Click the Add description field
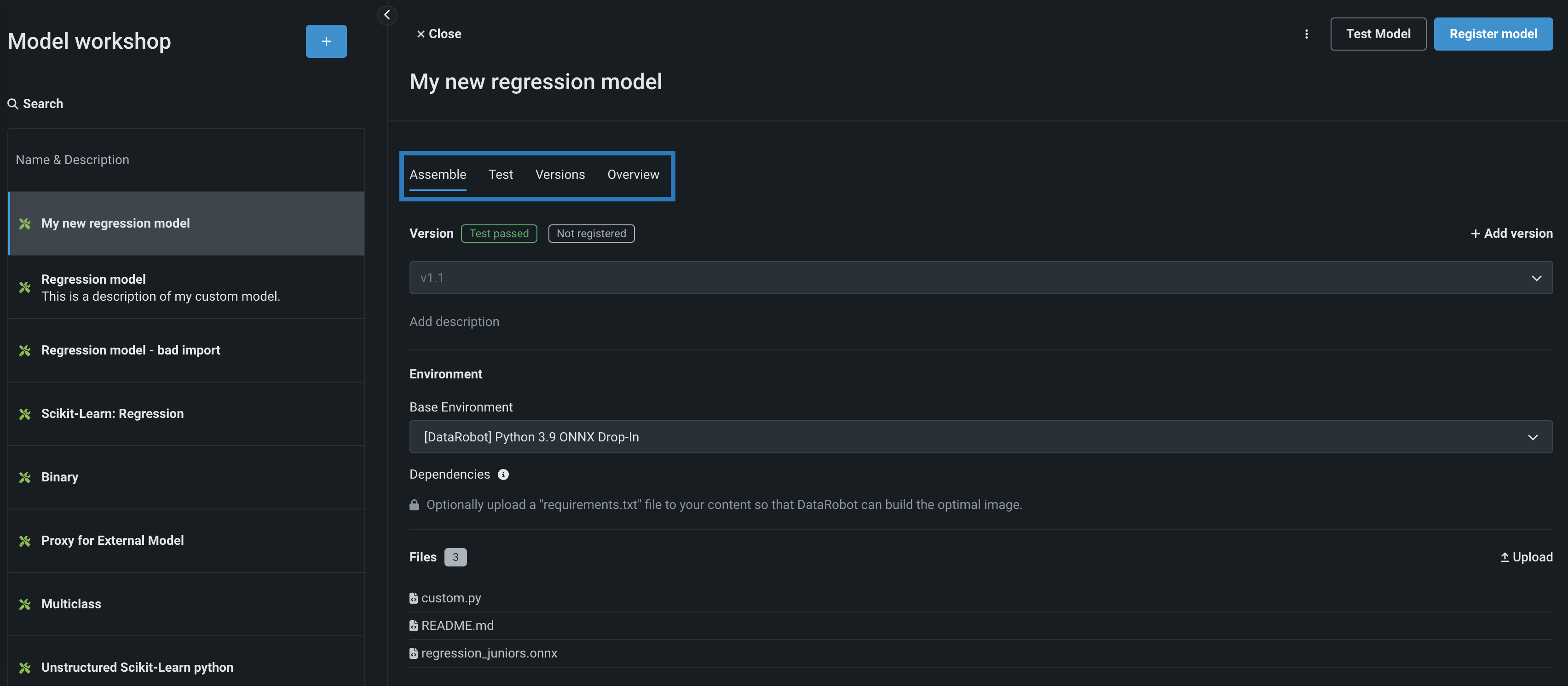The width and height of the screenshot is (1568, 686). (x=454, y=322)
